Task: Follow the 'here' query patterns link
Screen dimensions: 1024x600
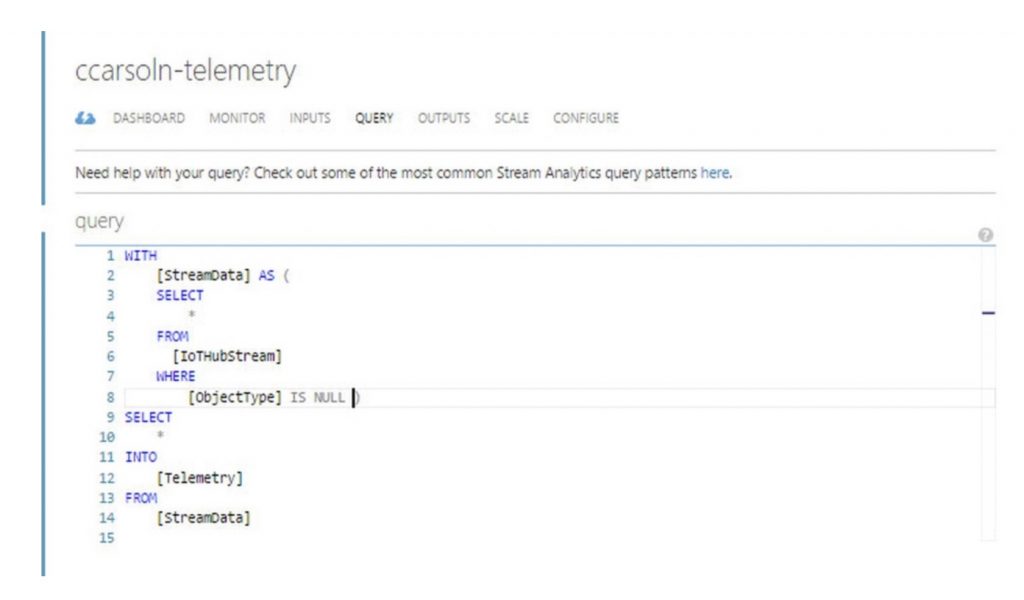Action: pos(714,173)
